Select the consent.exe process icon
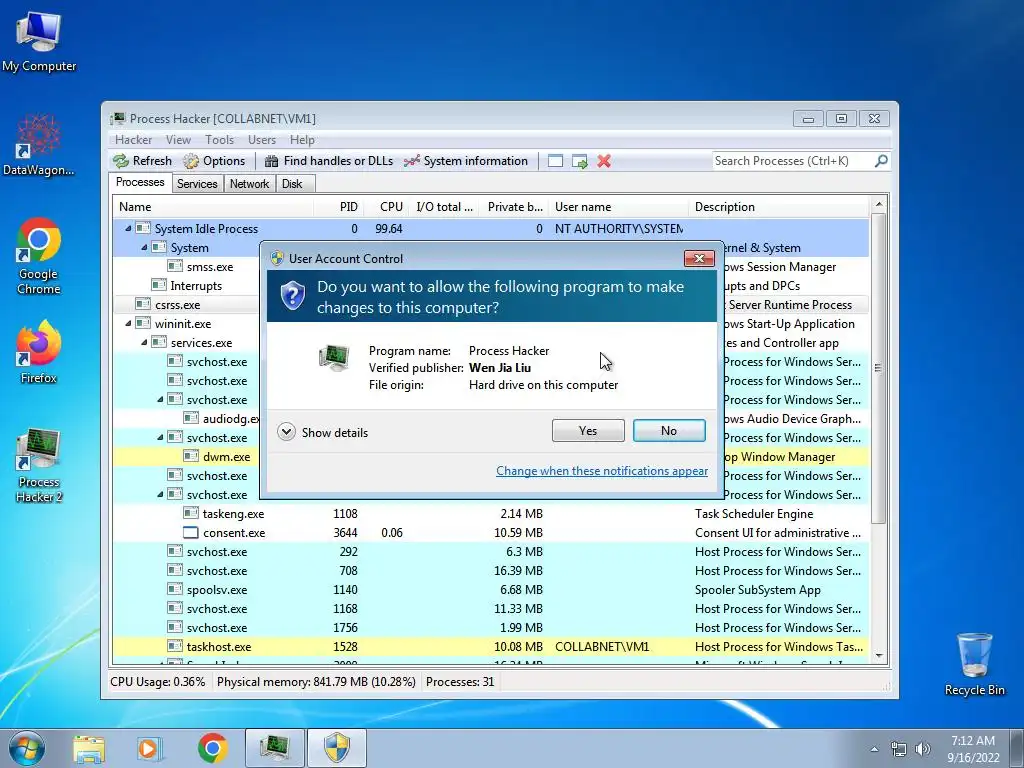 (191, 532)
